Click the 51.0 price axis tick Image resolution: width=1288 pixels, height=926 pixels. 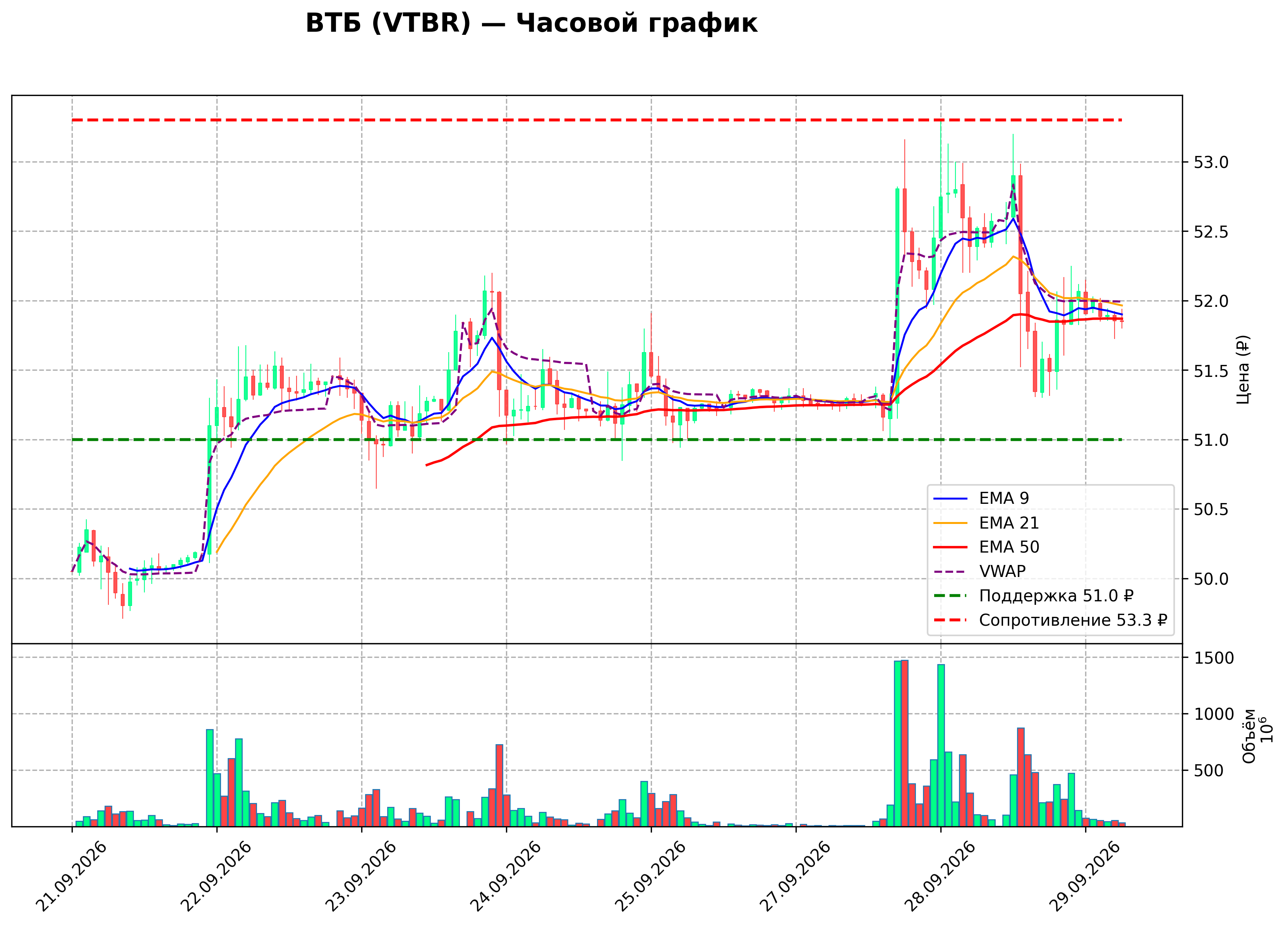click(1211, 440)
